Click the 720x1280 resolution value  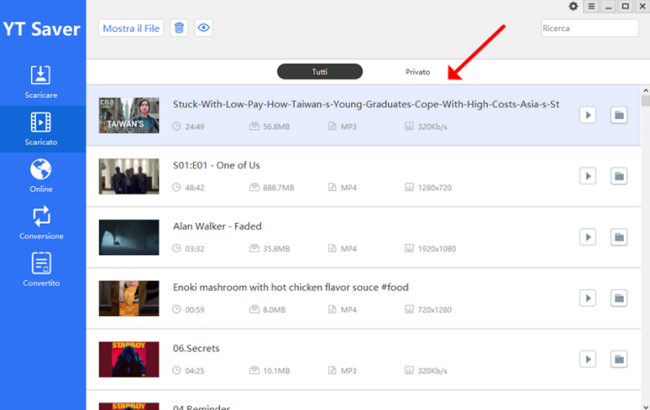pos(435,310)
